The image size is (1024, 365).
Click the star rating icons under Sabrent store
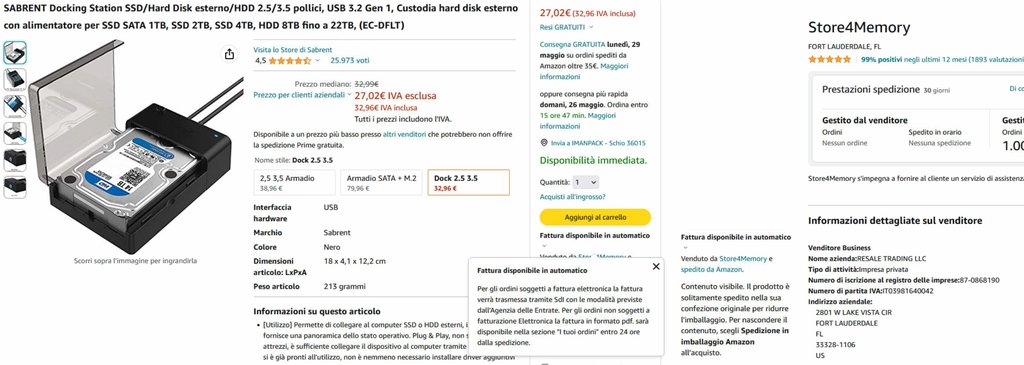pos(290,61)
